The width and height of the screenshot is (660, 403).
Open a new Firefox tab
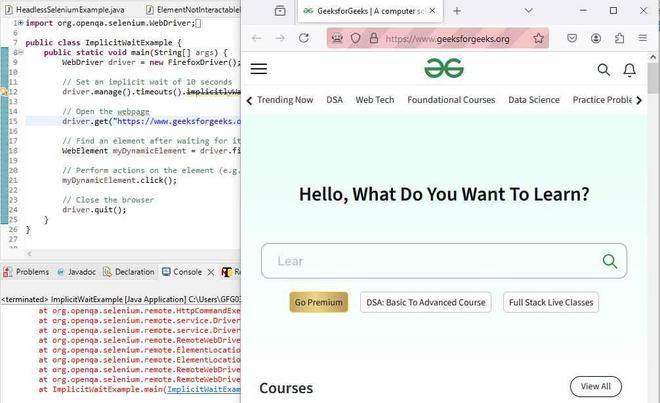[x=457, y=11]
